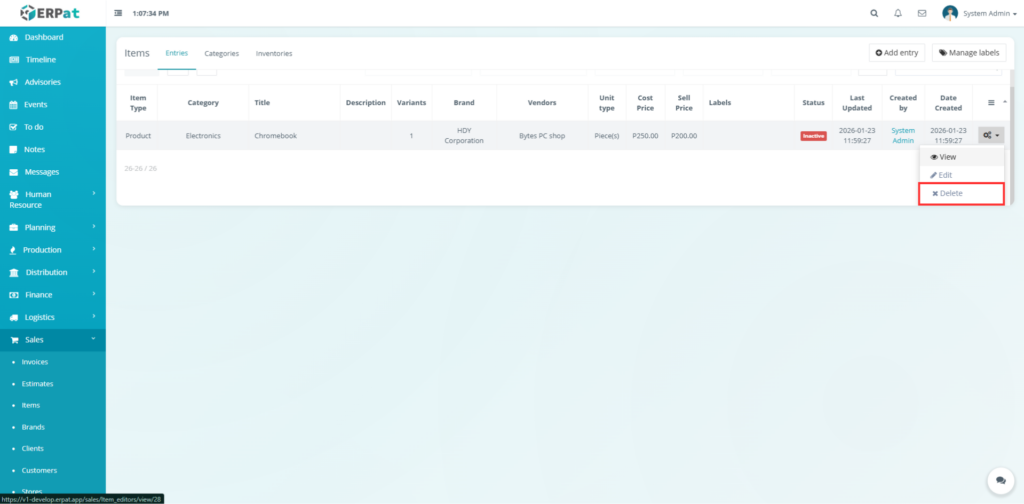Open the System Admin user dropdown
This screenshot has width=1024, height=504.
click(x=987, y=13)
